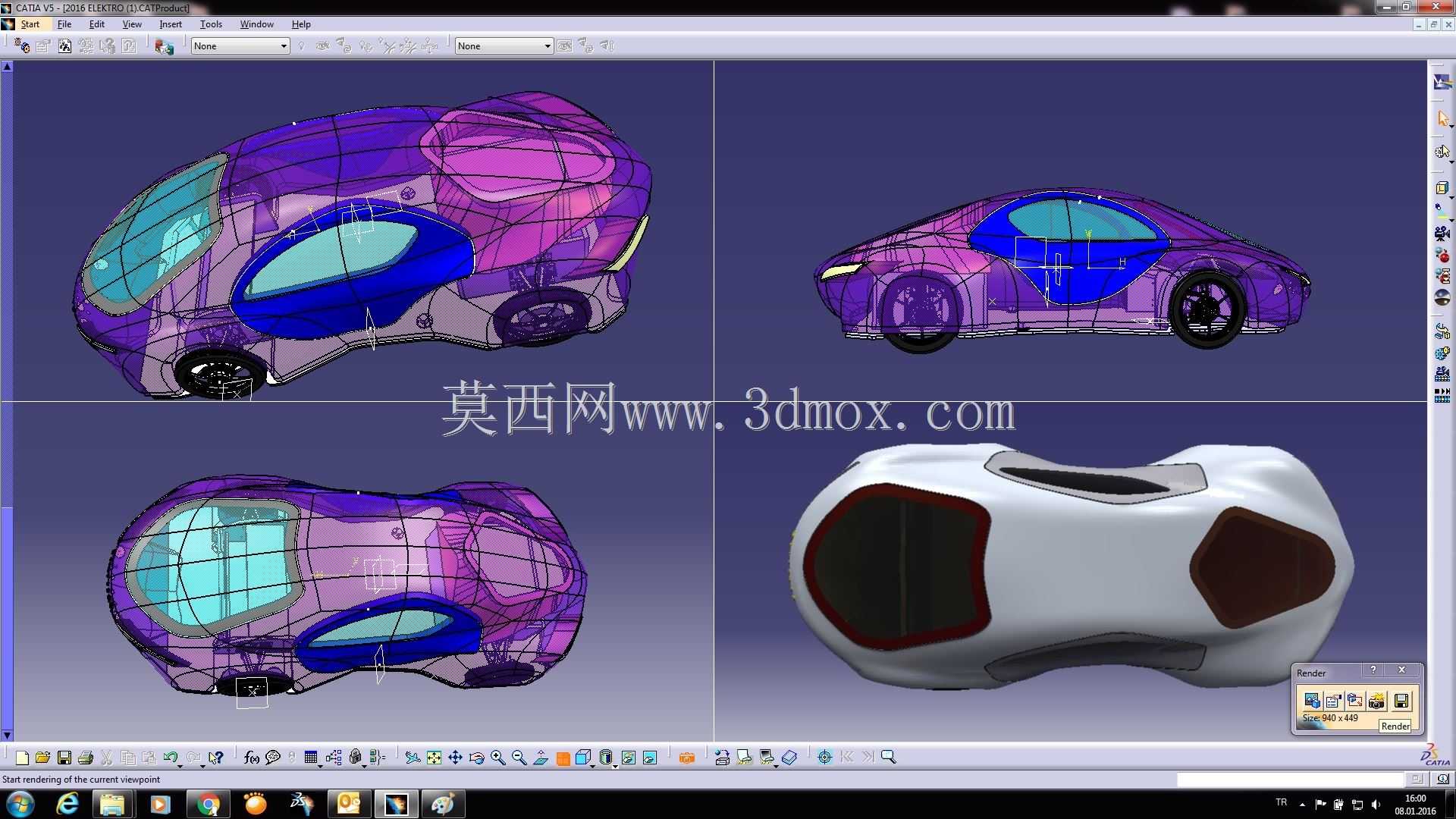The width and height of the screenshot is (1456, 819).
Task: Open the Window menu
Action: pos(257,24)
